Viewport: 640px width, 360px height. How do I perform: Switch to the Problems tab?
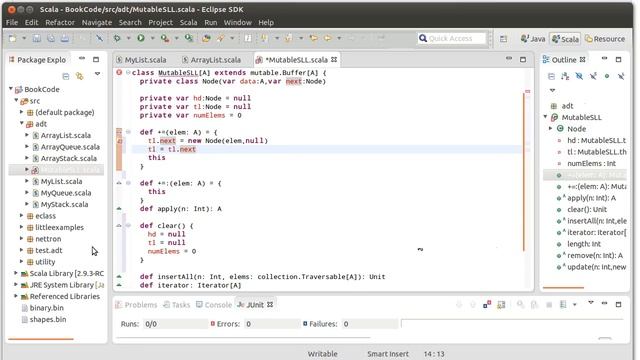(x=136, y=304)
